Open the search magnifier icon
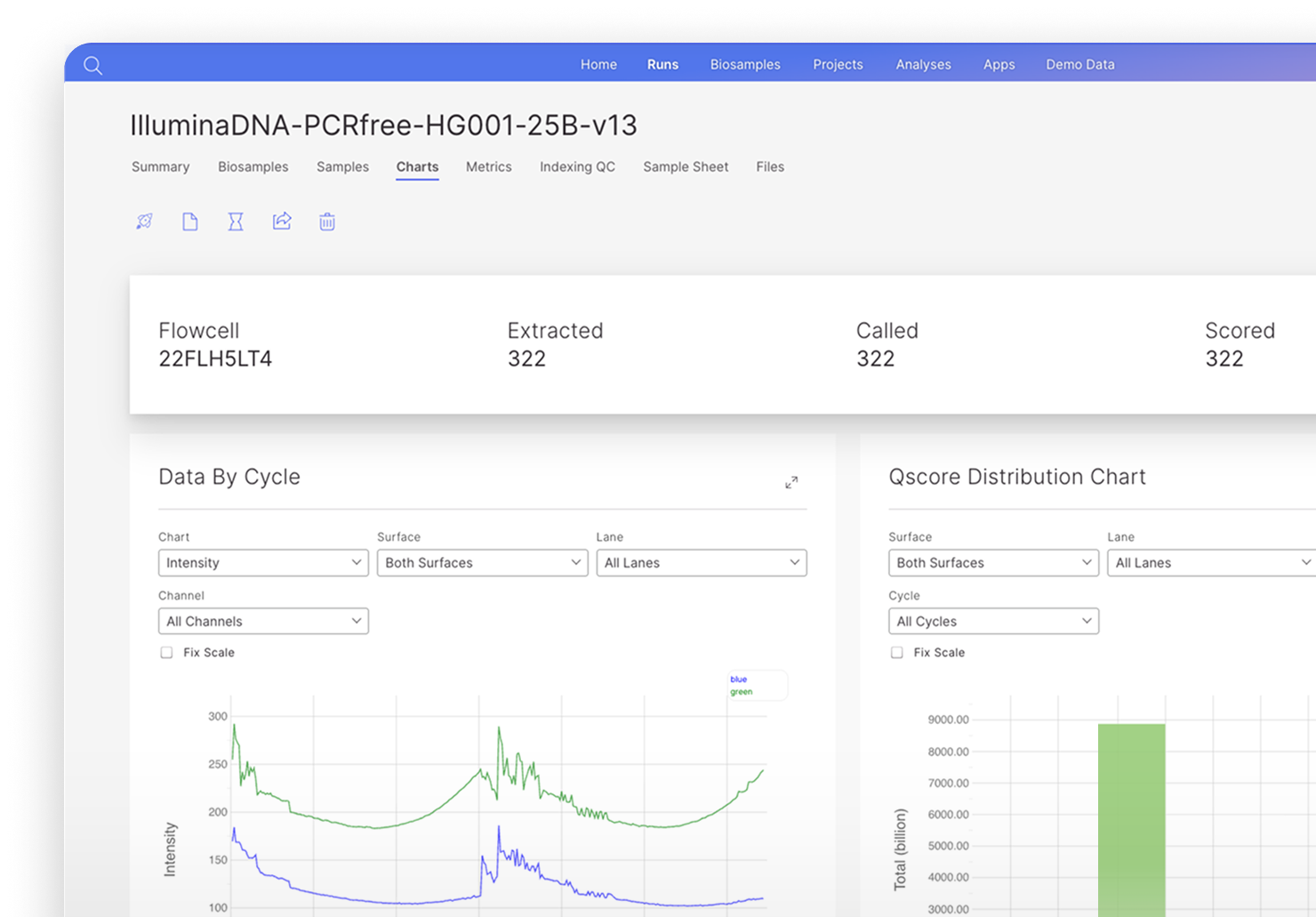The height and width of the screenshot is (917, 1316). click(93, 65)
